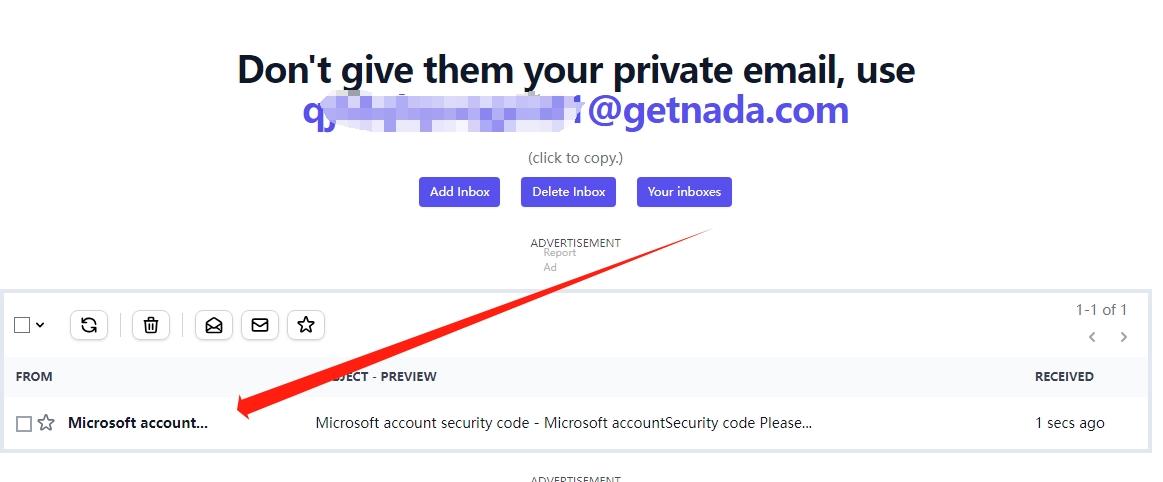Go to next page of emails

(1124, 337)
